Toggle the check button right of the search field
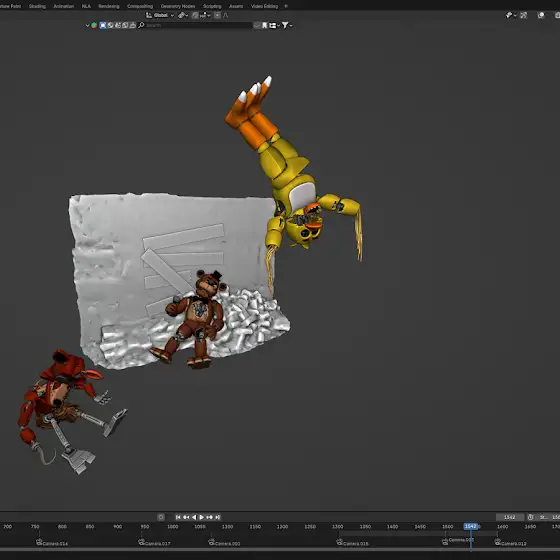 pyautogui.click(x=257, y=25)
